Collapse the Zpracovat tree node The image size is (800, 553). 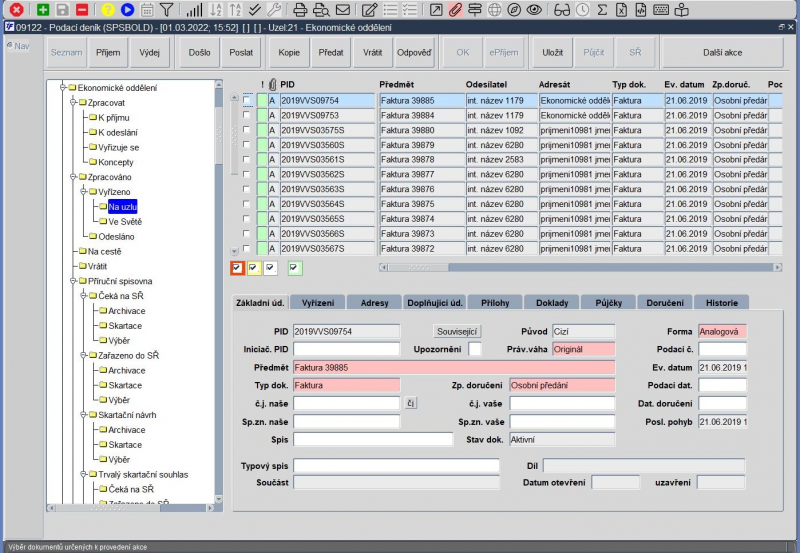(72, 102)
